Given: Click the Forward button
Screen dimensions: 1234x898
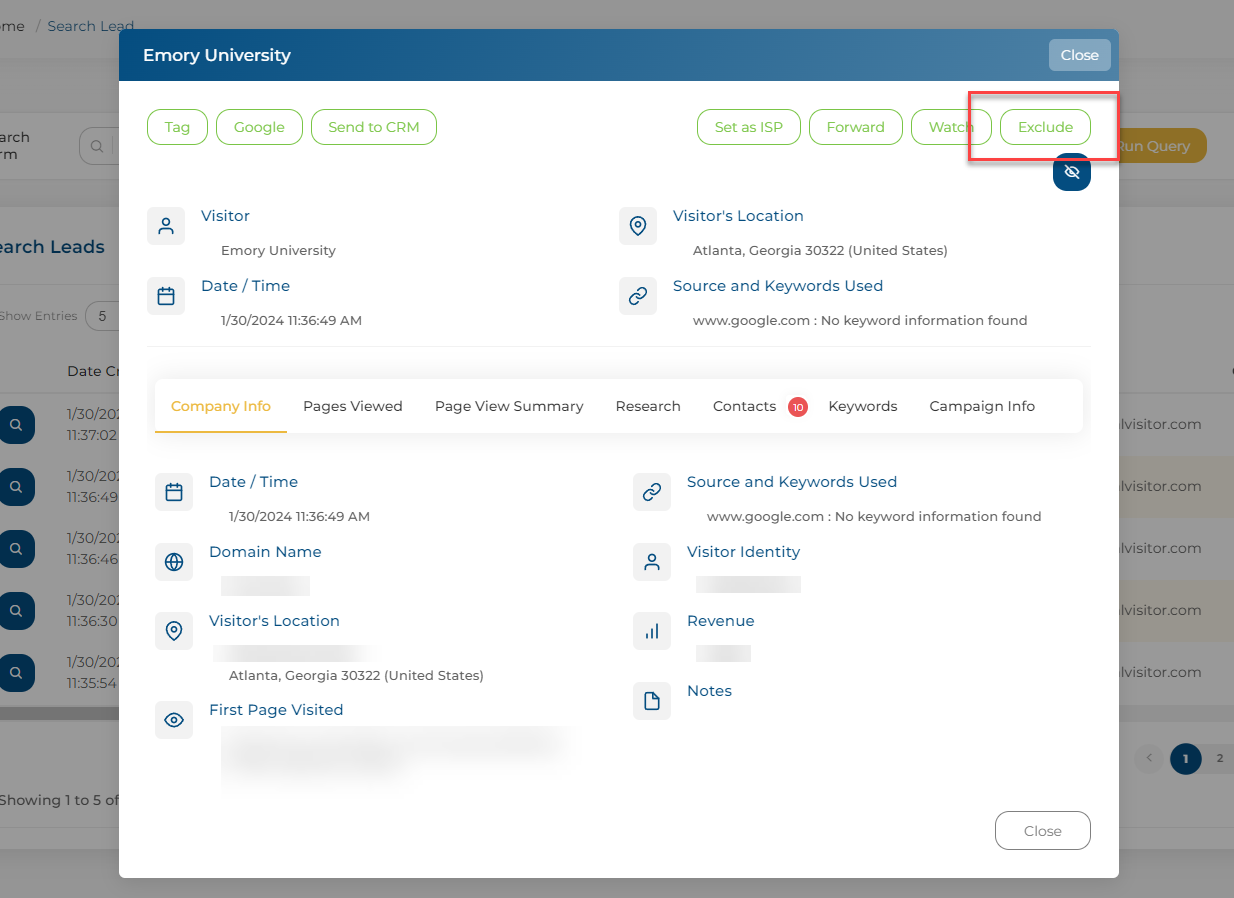Looking at the screenshot, I should (x=856, y=127).
